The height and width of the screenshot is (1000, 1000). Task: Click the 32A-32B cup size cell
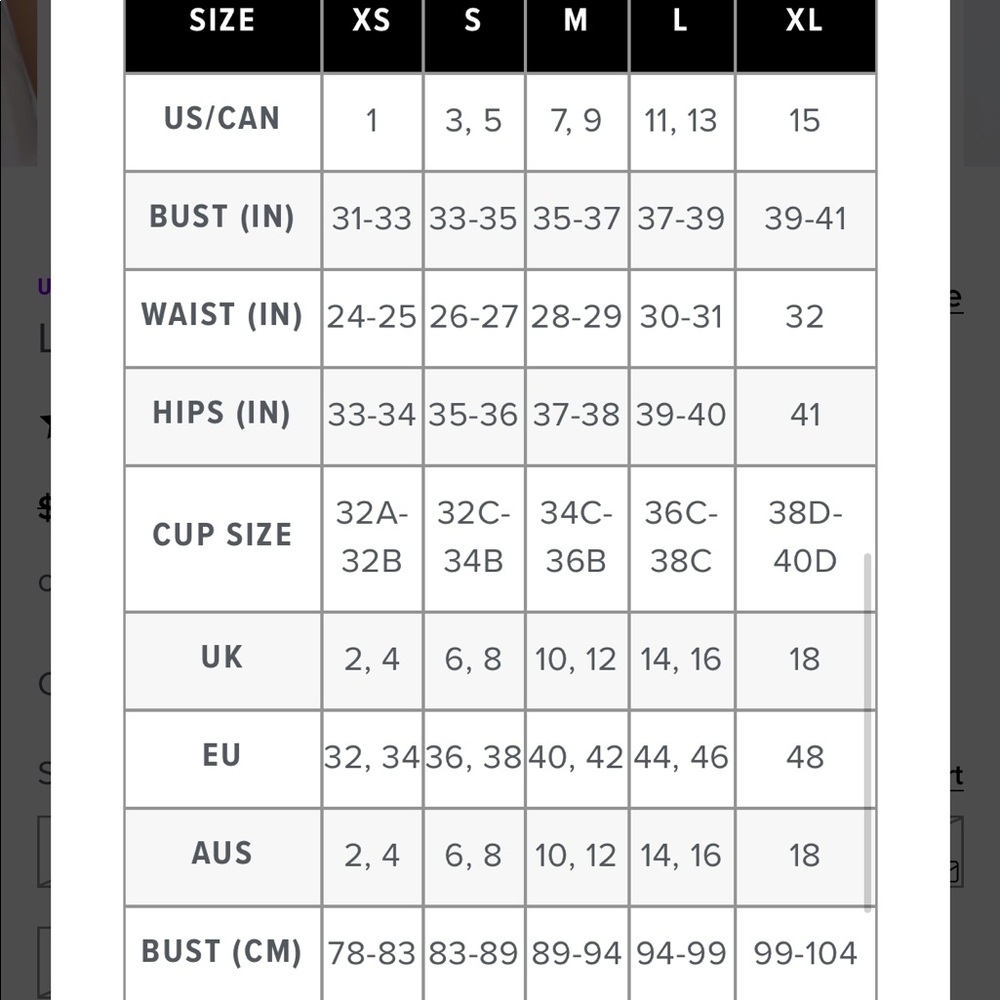(372, 539)
